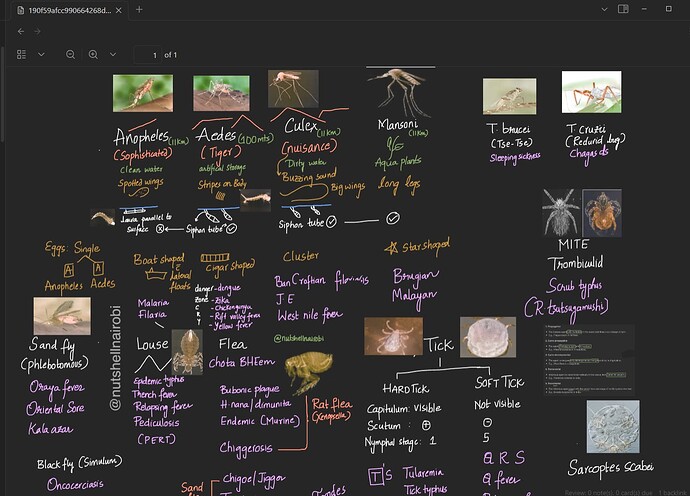Image resolution: width=690 pixels, height=496 pixels.
Task: Focus the page number field
Action: click(147, 55)
